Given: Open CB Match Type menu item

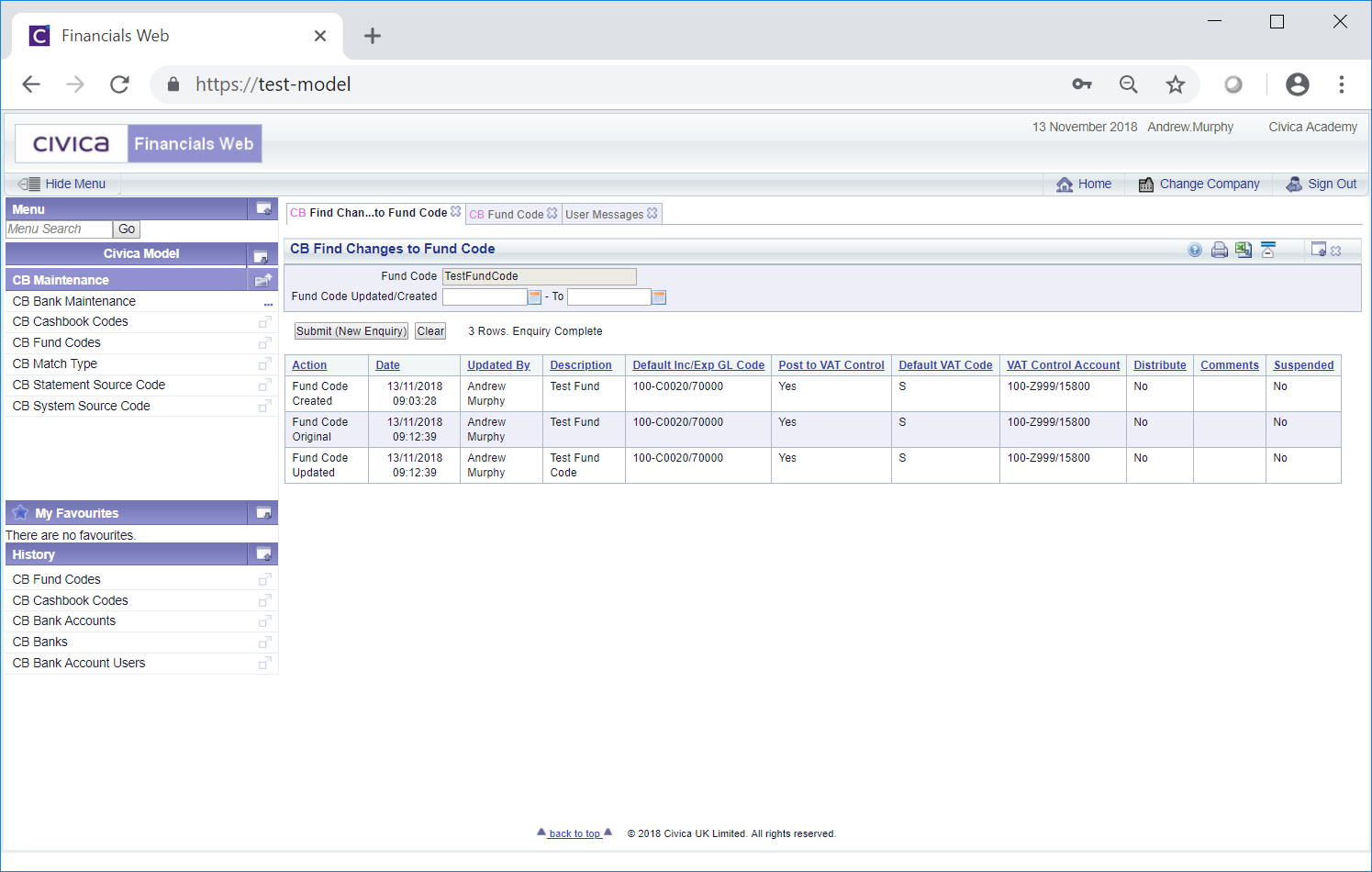Looking at the screenshot, I should 55,363.
